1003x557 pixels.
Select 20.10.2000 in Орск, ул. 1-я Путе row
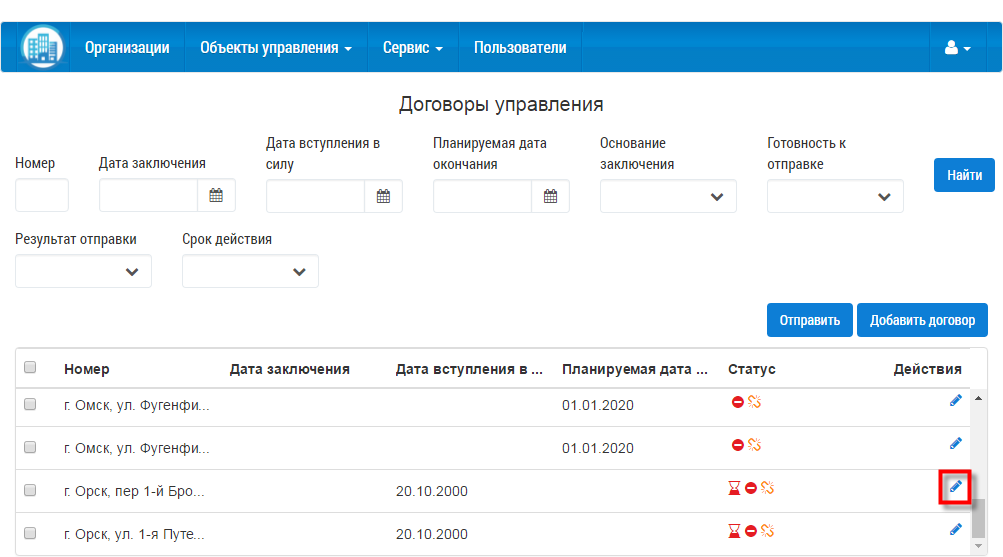pos(431,534)
